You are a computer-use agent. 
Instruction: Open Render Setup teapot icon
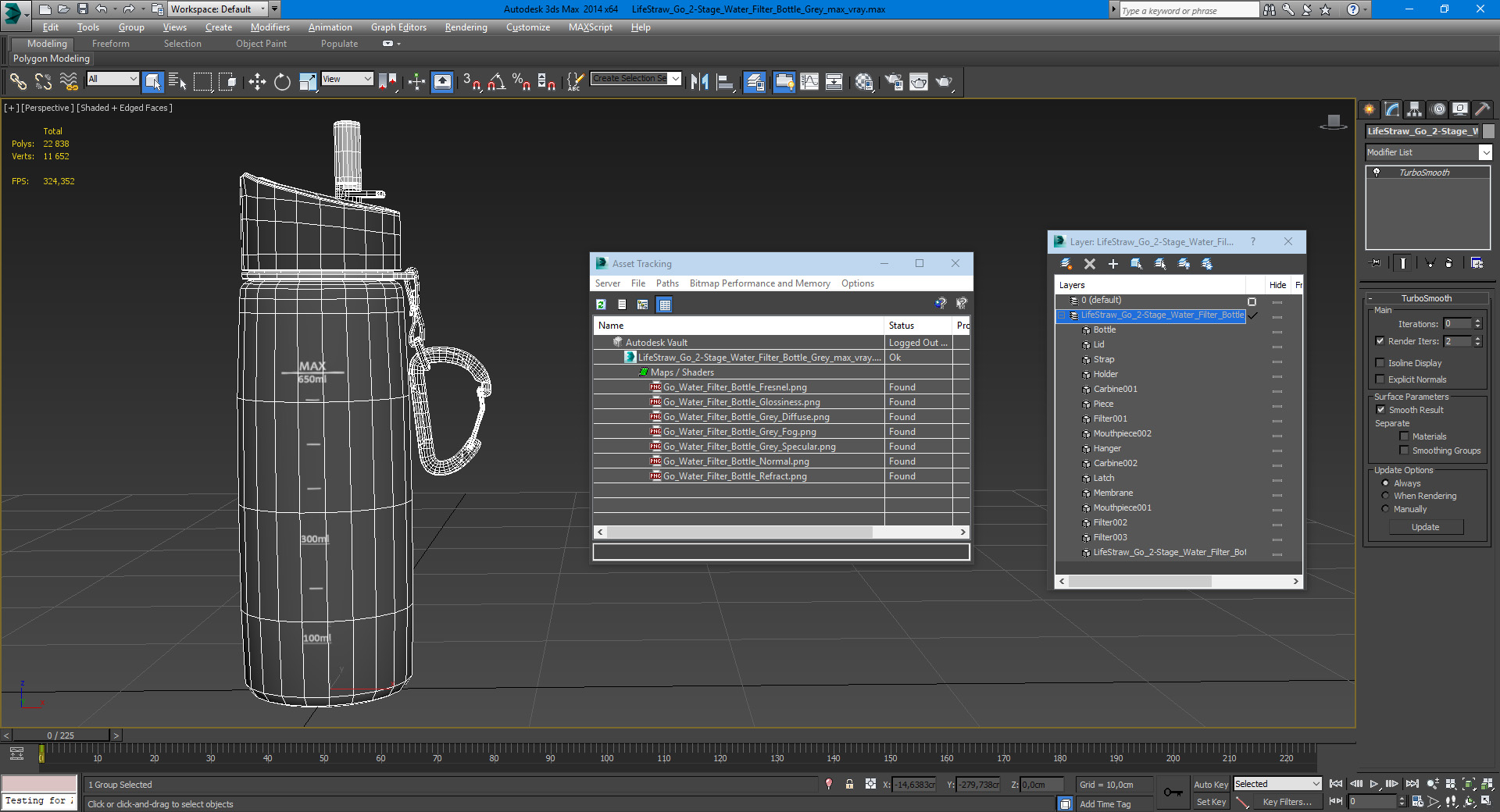[x=894, y=81]
